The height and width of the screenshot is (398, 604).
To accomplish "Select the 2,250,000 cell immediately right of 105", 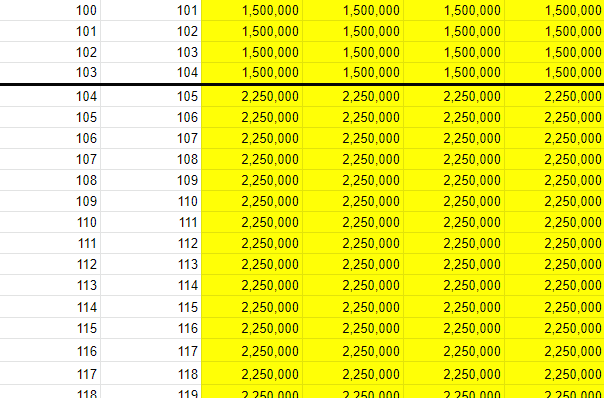I will (252, 96).
